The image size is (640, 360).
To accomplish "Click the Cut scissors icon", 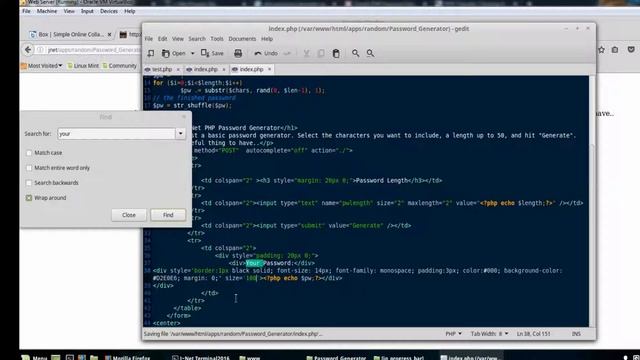I will [307, 53].
